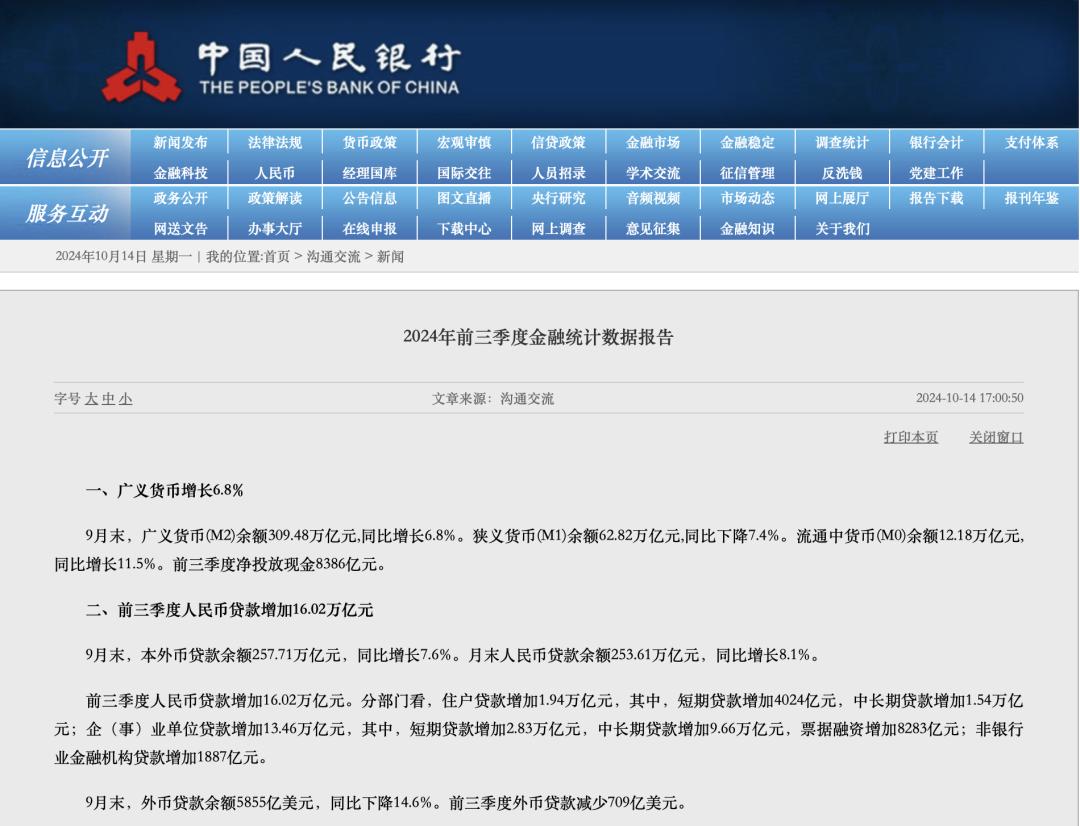Select 银行会计 navigation item

click(x=936, y=143)
